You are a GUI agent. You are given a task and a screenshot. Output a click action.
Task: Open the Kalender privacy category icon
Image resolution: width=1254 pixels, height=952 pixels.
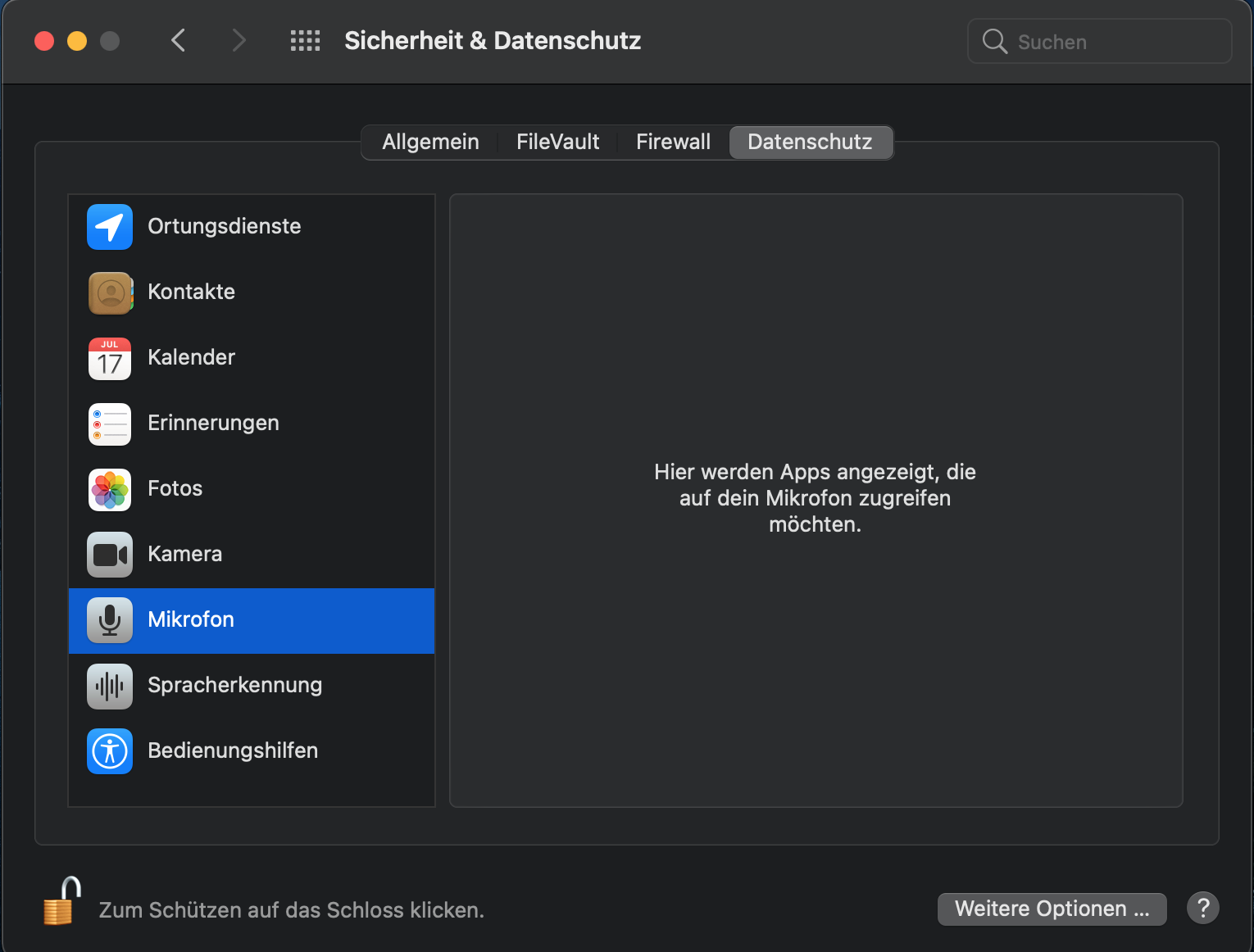(x=110, y=358)
